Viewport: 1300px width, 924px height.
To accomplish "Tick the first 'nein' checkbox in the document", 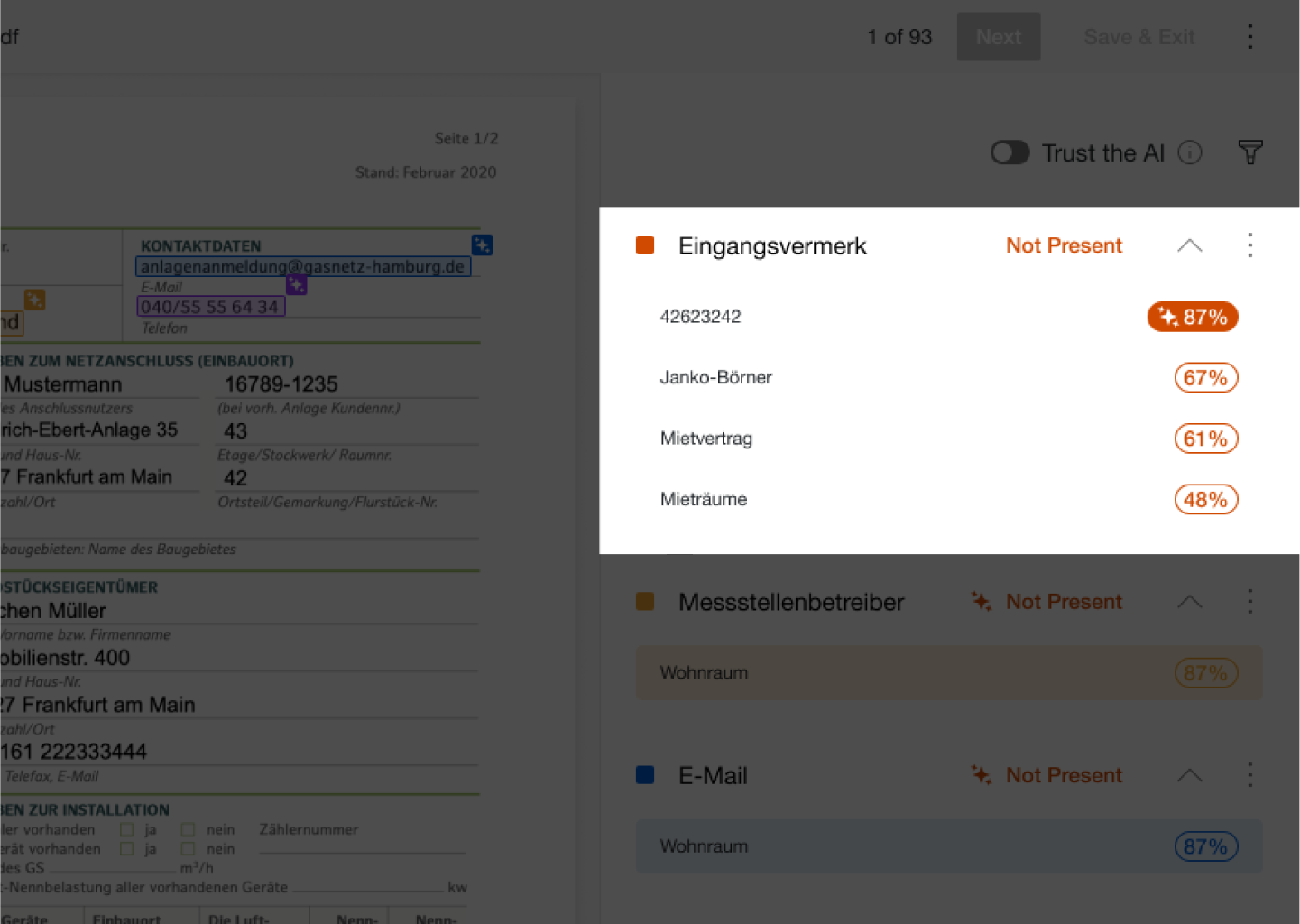I will tap(188, 829).
